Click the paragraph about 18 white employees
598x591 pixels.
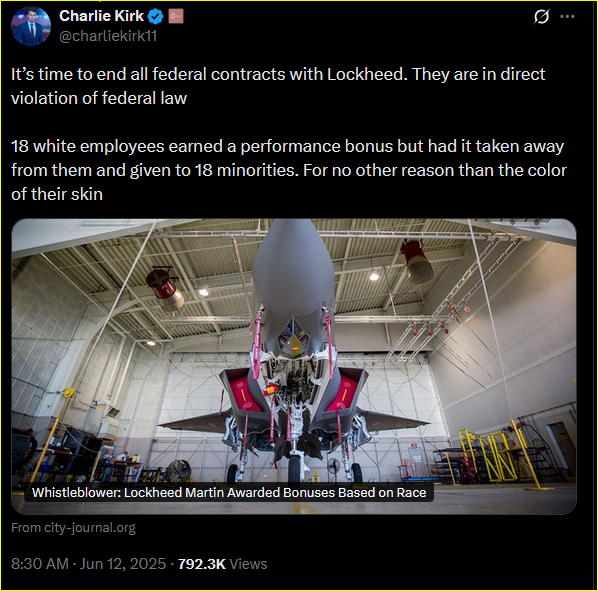coord(289,170)
